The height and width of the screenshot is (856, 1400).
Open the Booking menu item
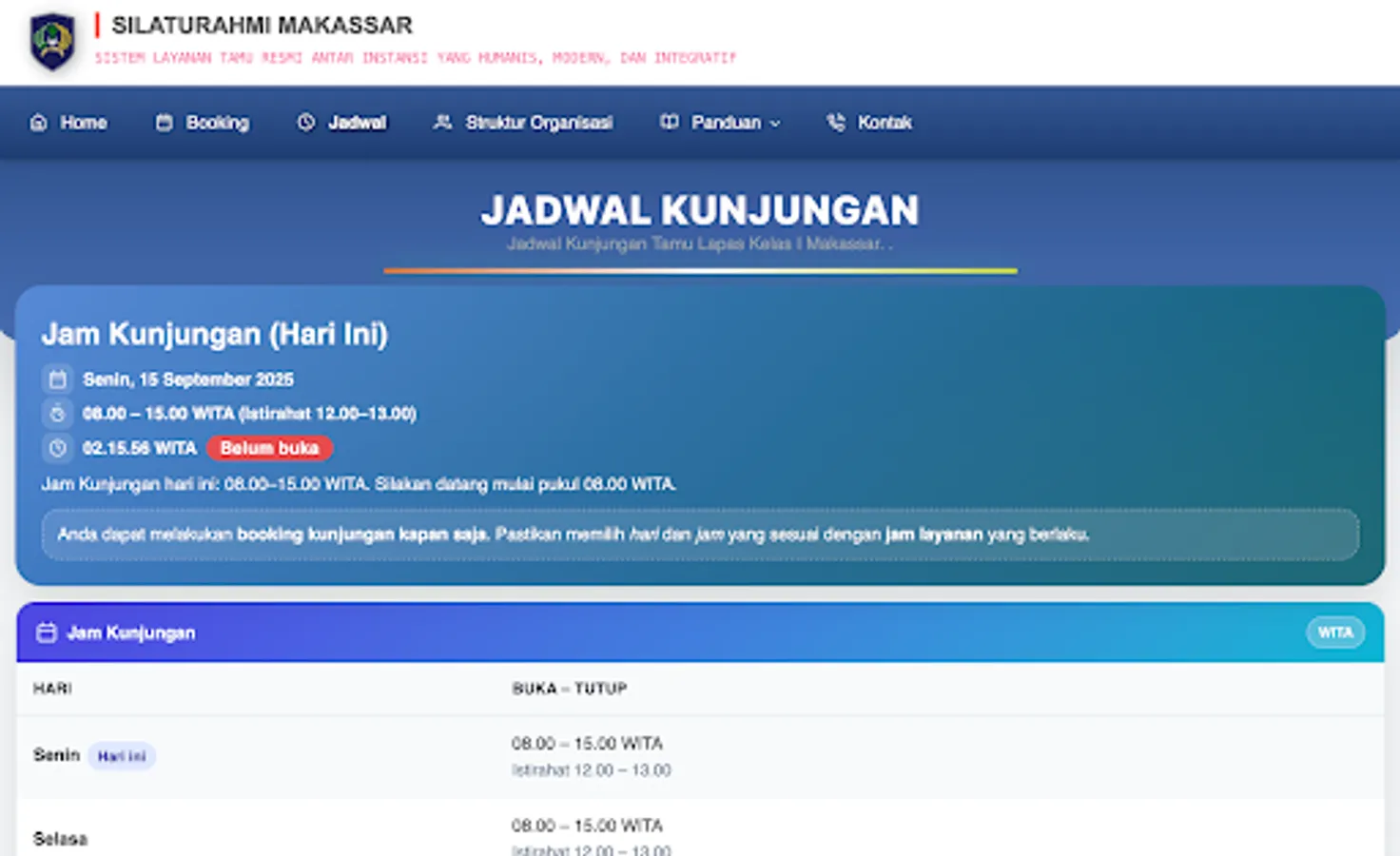203,123
